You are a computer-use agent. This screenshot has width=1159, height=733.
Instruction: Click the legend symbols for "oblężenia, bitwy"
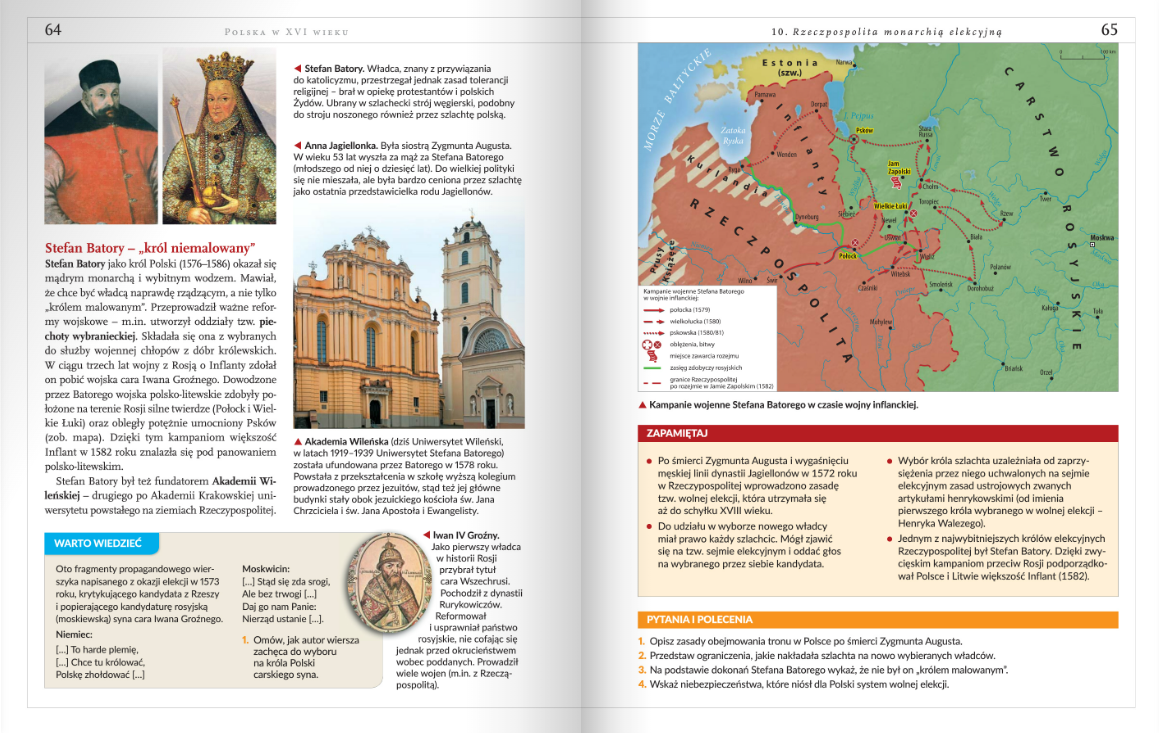tap(651, 344)
